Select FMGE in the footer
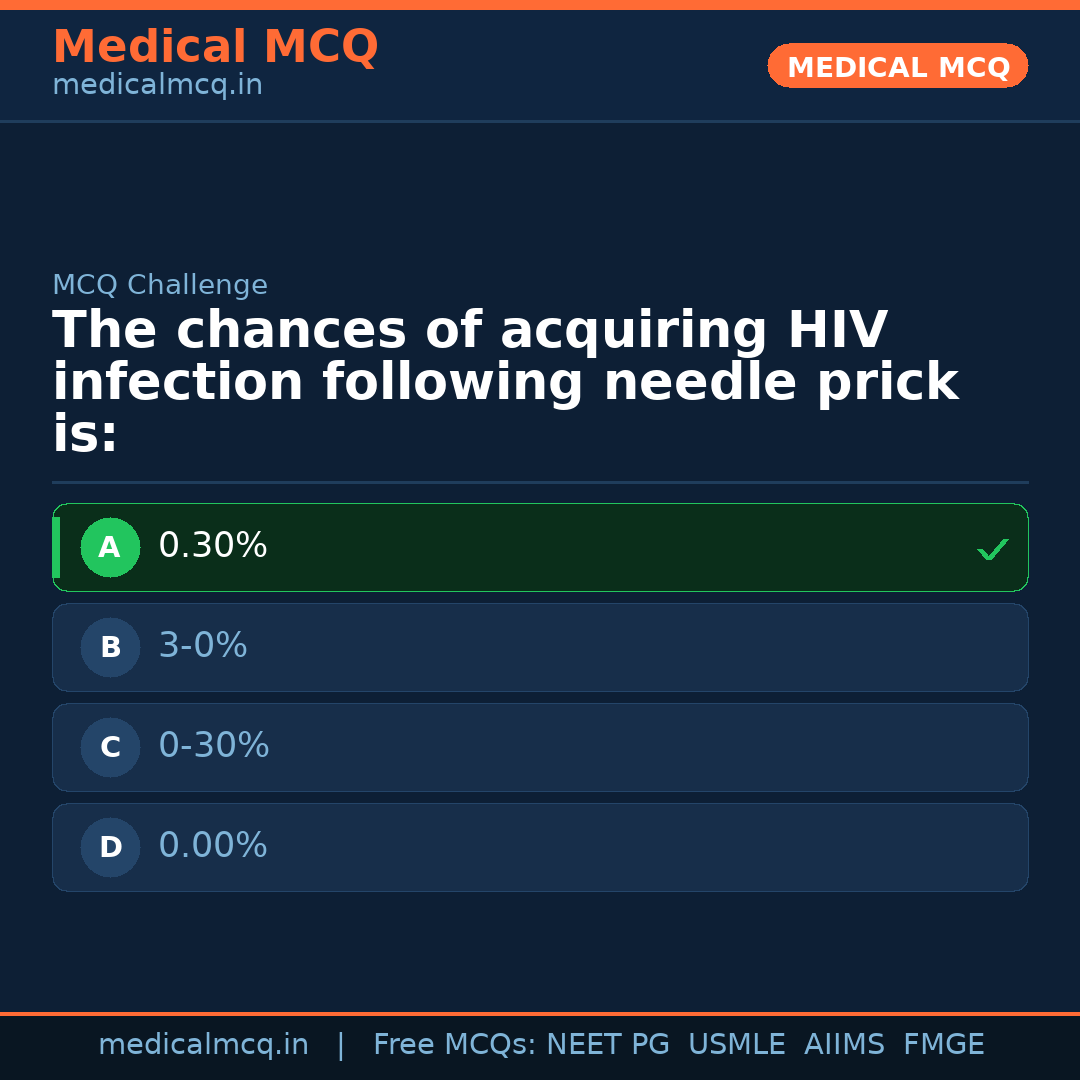The width and height of the screenshot is (1080, 1080). pos(943,1045)
